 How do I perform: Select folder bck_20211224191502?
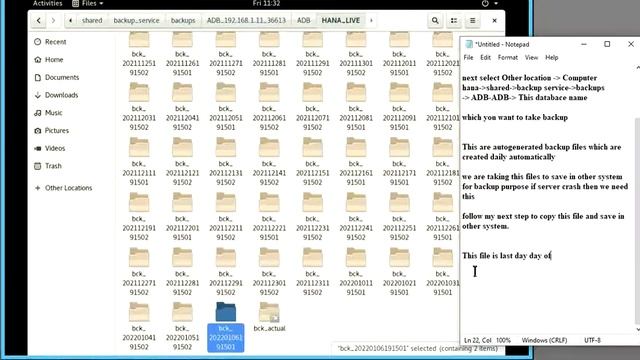point(356,217)
